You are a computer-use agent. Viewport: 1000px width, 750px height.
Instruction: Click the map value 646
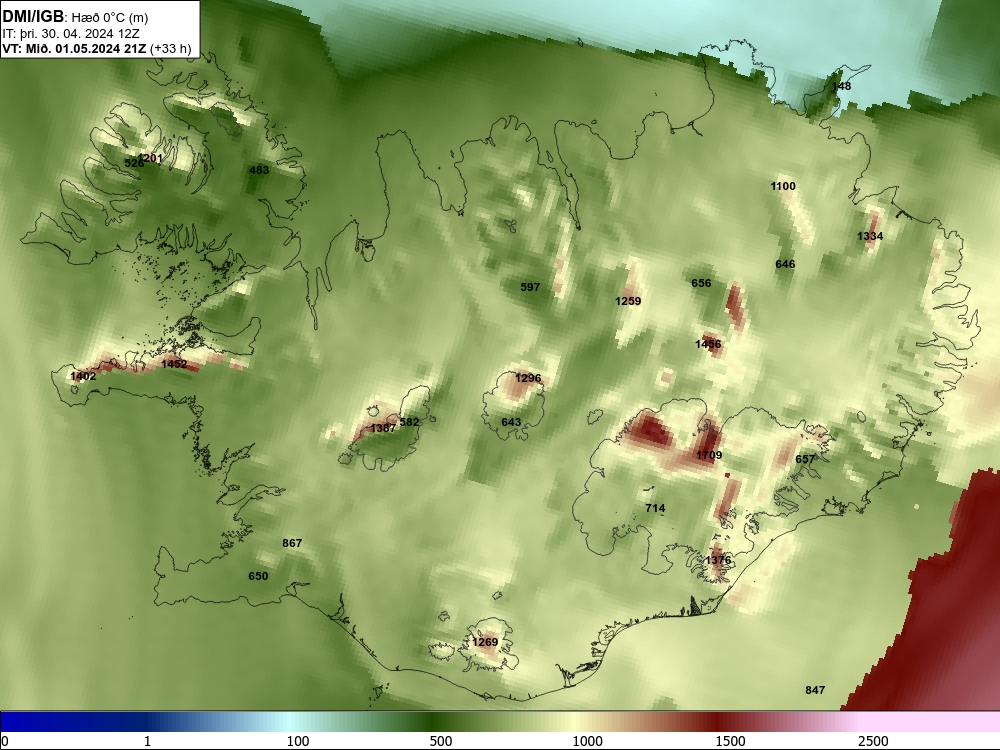(785, 264)
